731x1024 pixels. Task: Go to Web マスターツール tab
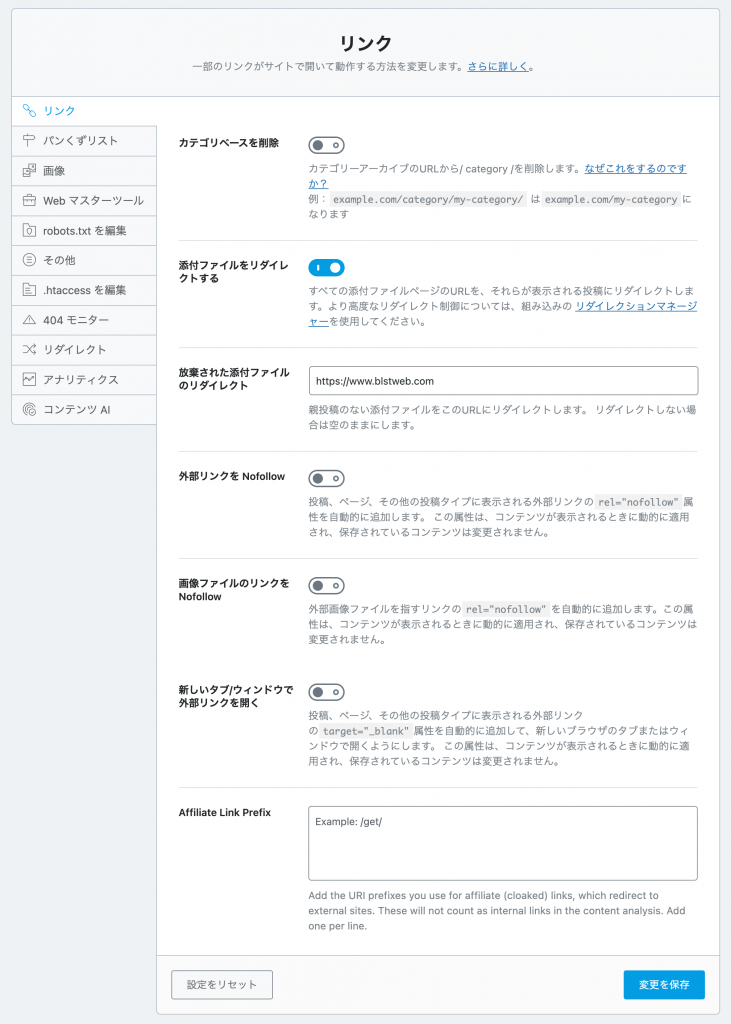pyautogui.click(x=84, y=200)
